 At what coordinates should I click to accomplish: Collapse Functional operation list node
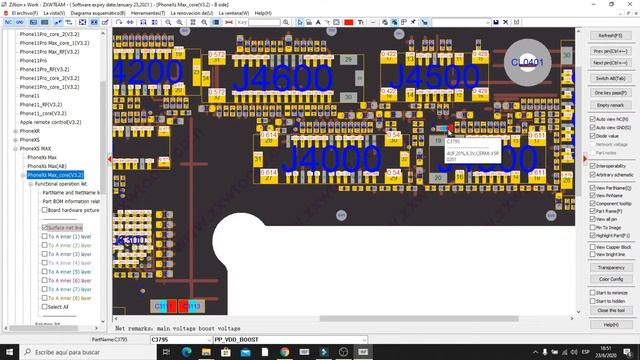click(x=31, y=184)
